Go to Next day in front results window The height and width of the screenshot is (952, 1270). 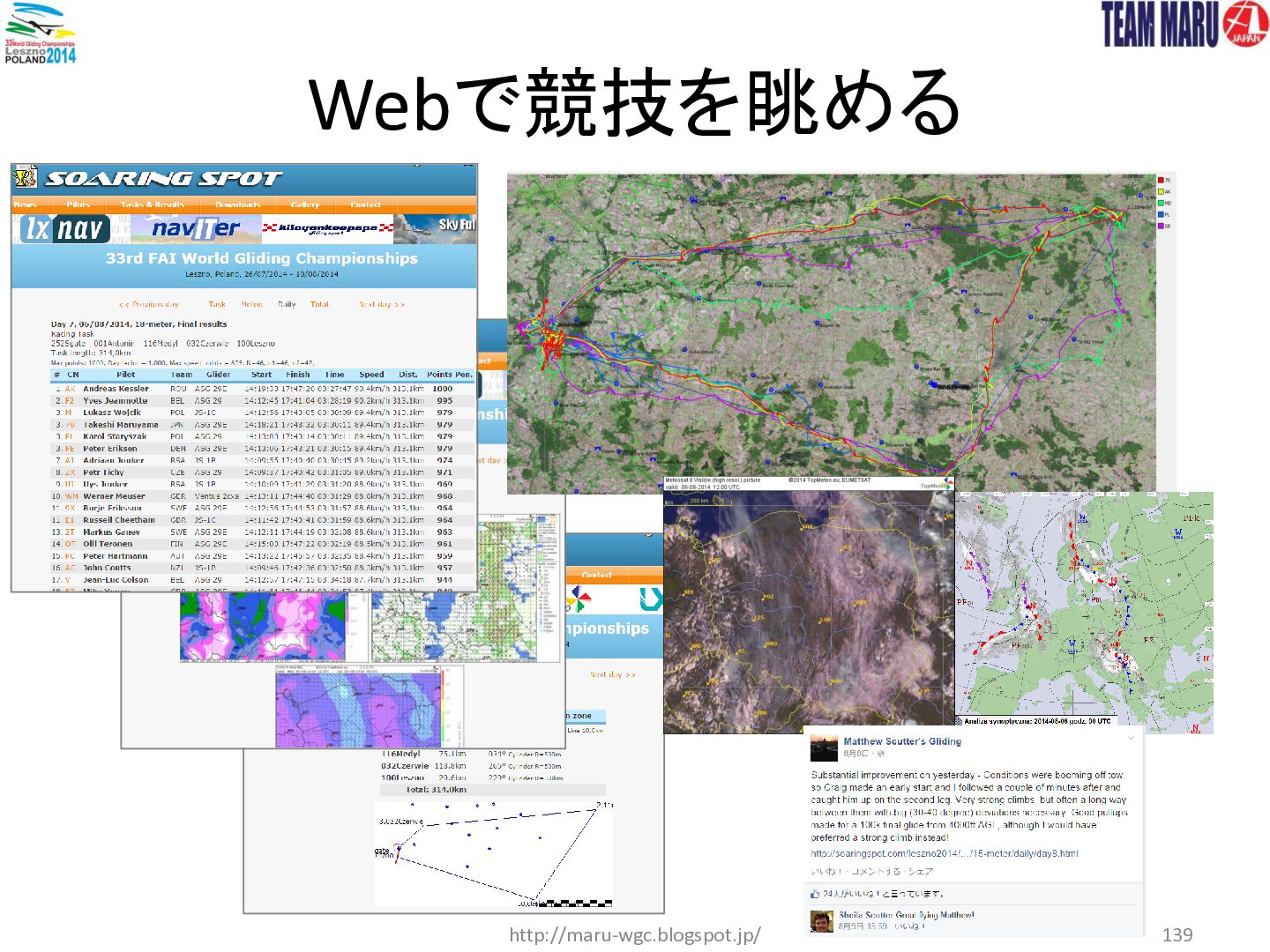click(382, 305)
